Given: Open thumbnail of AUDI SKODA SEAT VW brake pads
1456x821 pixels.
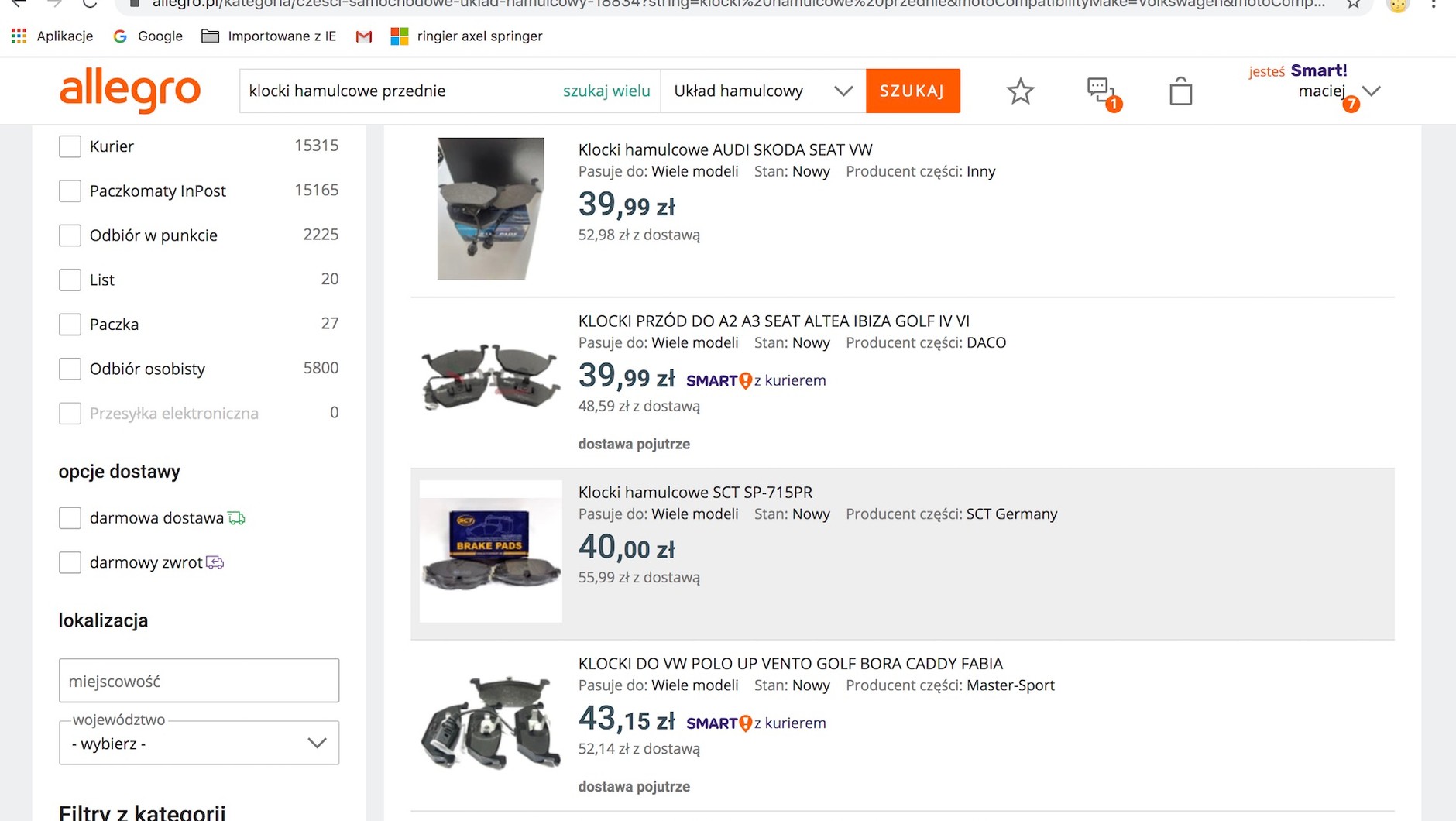Looking at the screenshot, I should point(490,208).
